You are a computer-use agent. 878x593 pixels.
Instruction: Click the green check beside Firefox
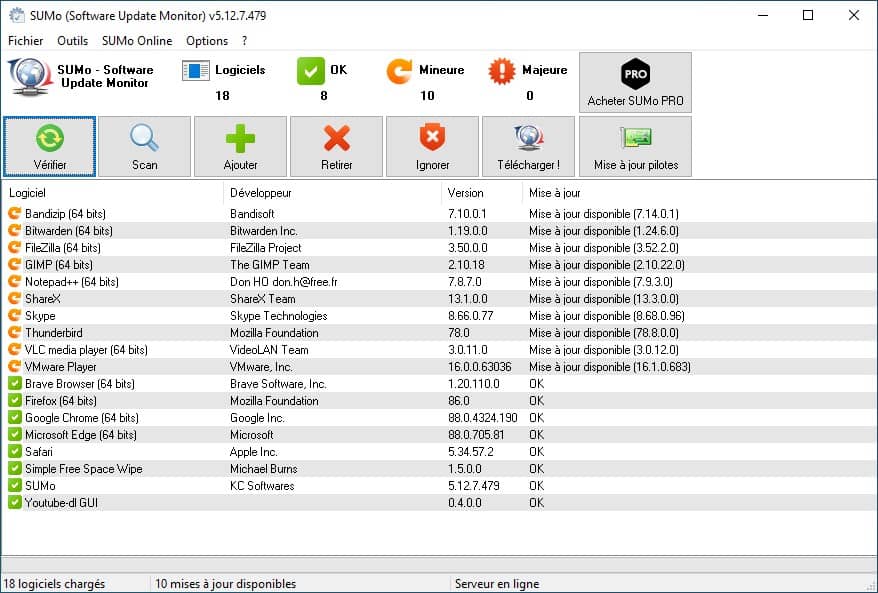tap(15, 400)
